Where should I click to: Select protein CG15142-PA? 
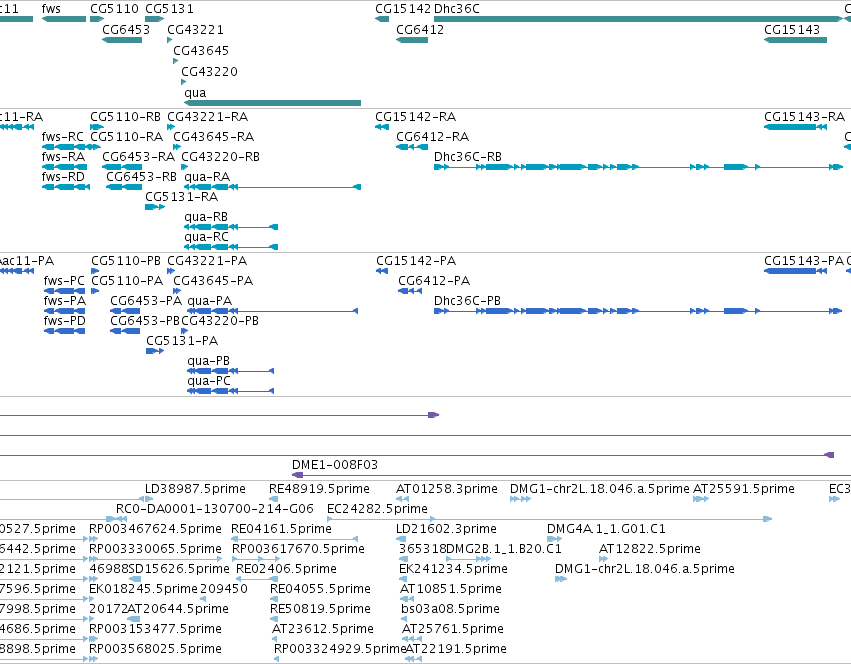tap(382, 271)
